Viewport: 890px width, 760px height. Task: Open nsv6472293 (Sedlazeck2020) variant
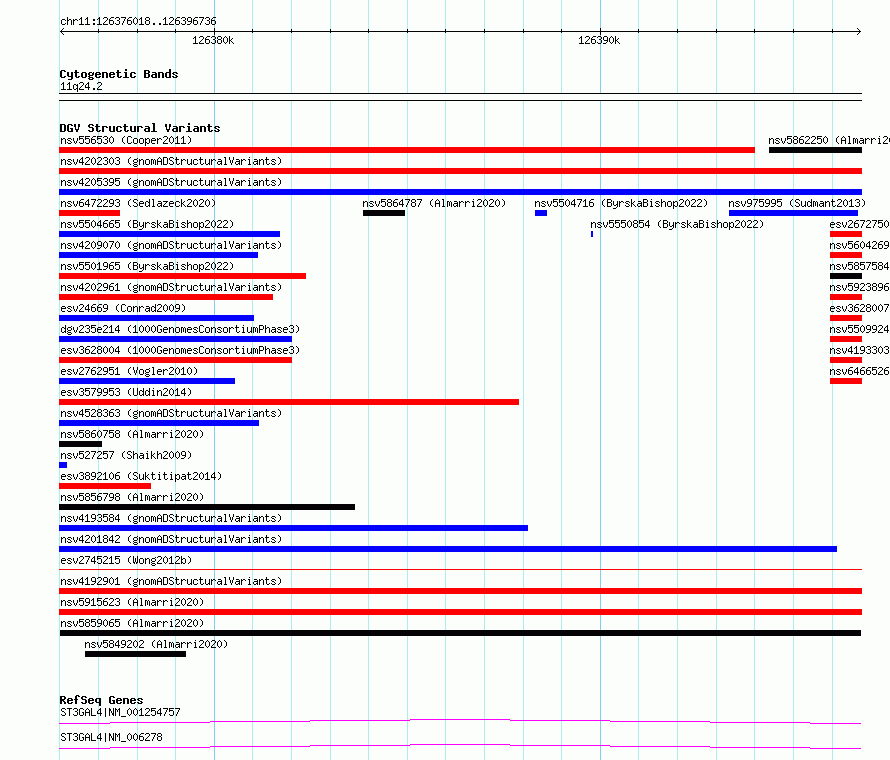pyautogui.click(x=138, y=203)
